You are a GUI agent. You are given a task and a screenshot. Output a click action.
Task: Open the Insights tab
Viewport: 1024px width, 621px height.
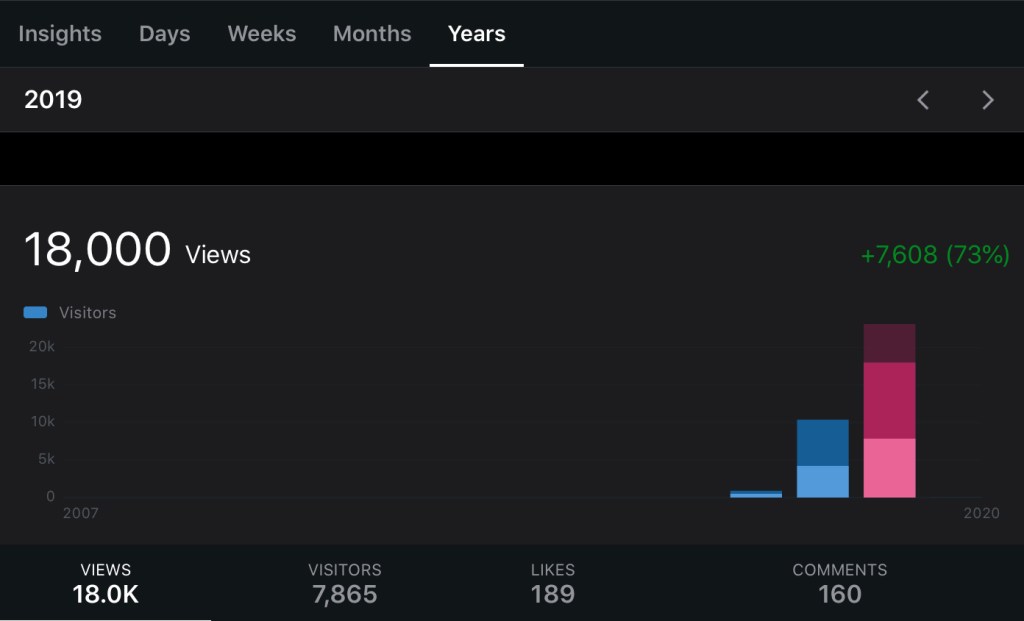[x=60, y=33]
